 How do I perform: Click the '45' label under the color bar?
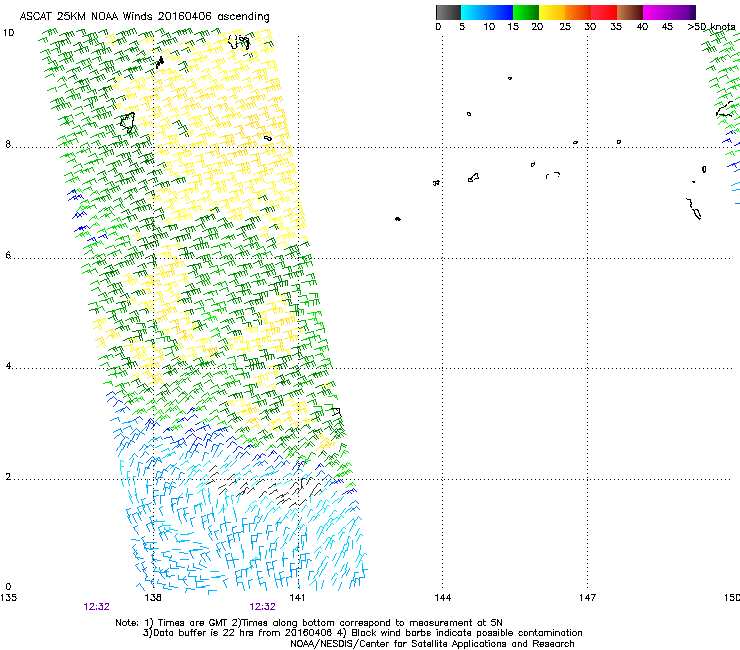coord(667,27)
